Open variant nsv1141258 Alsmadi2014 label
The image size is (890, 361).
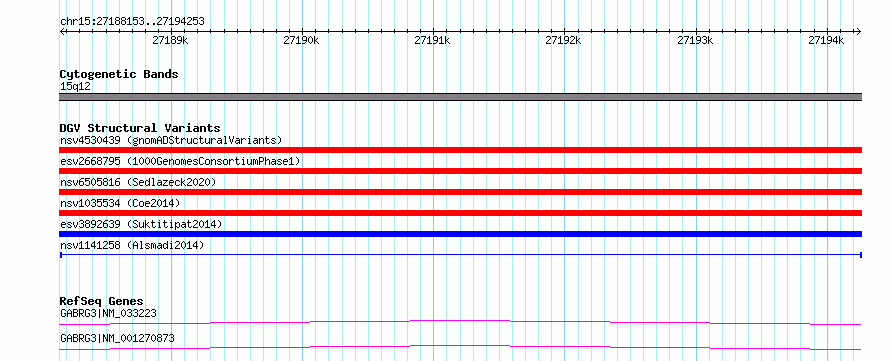click(x=132, y=245)
